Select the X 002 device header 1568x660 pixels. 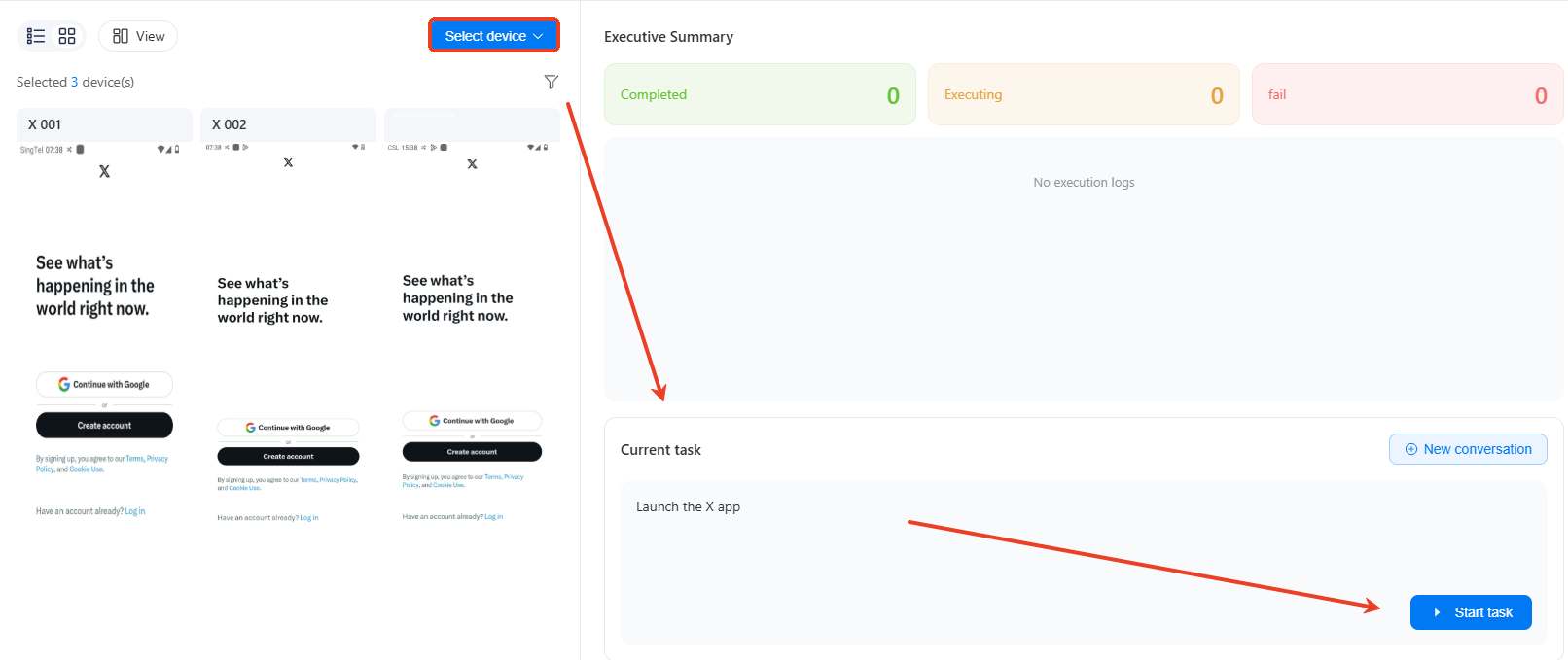click(x=288, y=124)
